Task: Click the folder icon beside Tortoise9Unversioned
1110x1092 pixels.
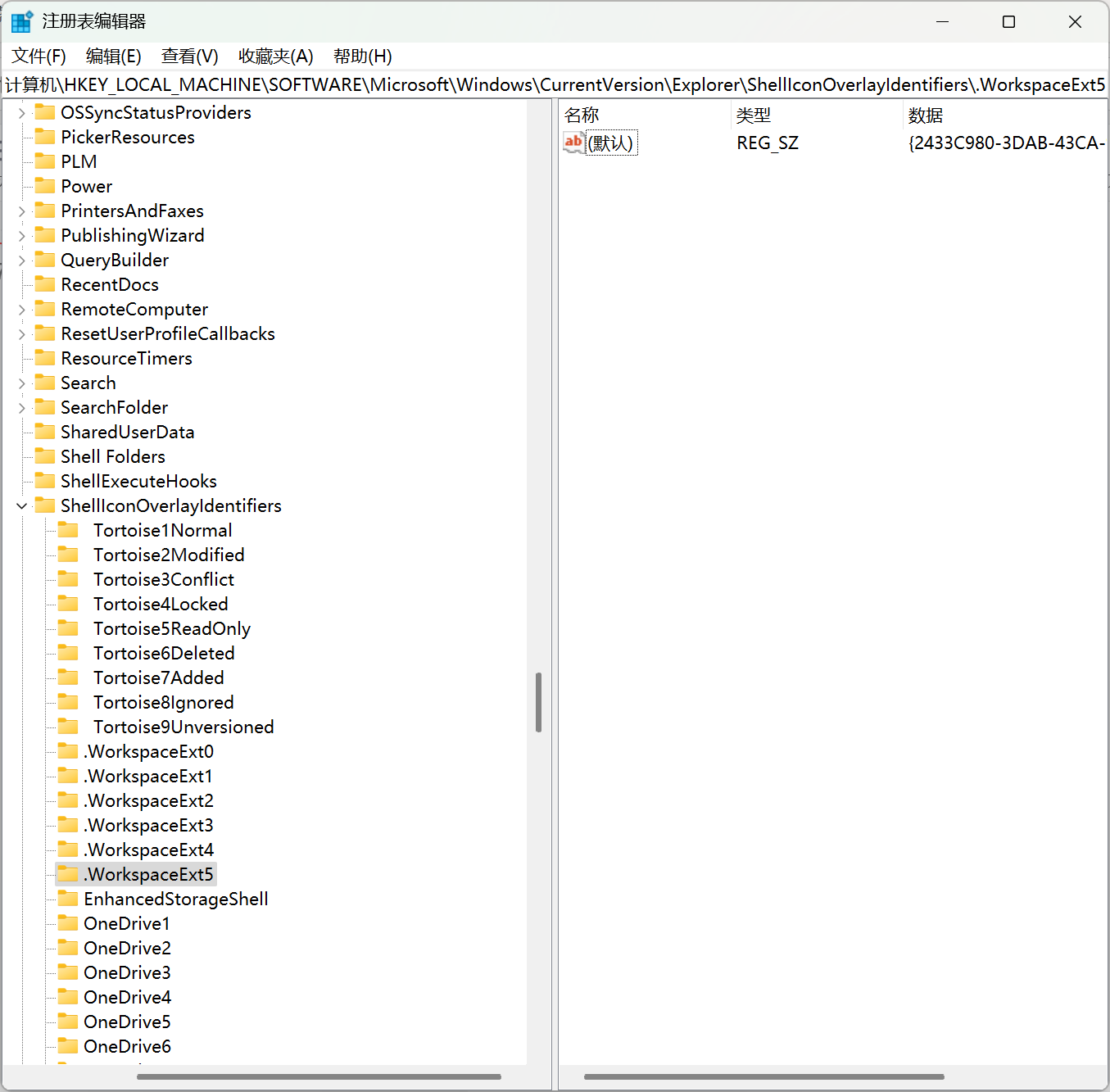Action: 68,727
